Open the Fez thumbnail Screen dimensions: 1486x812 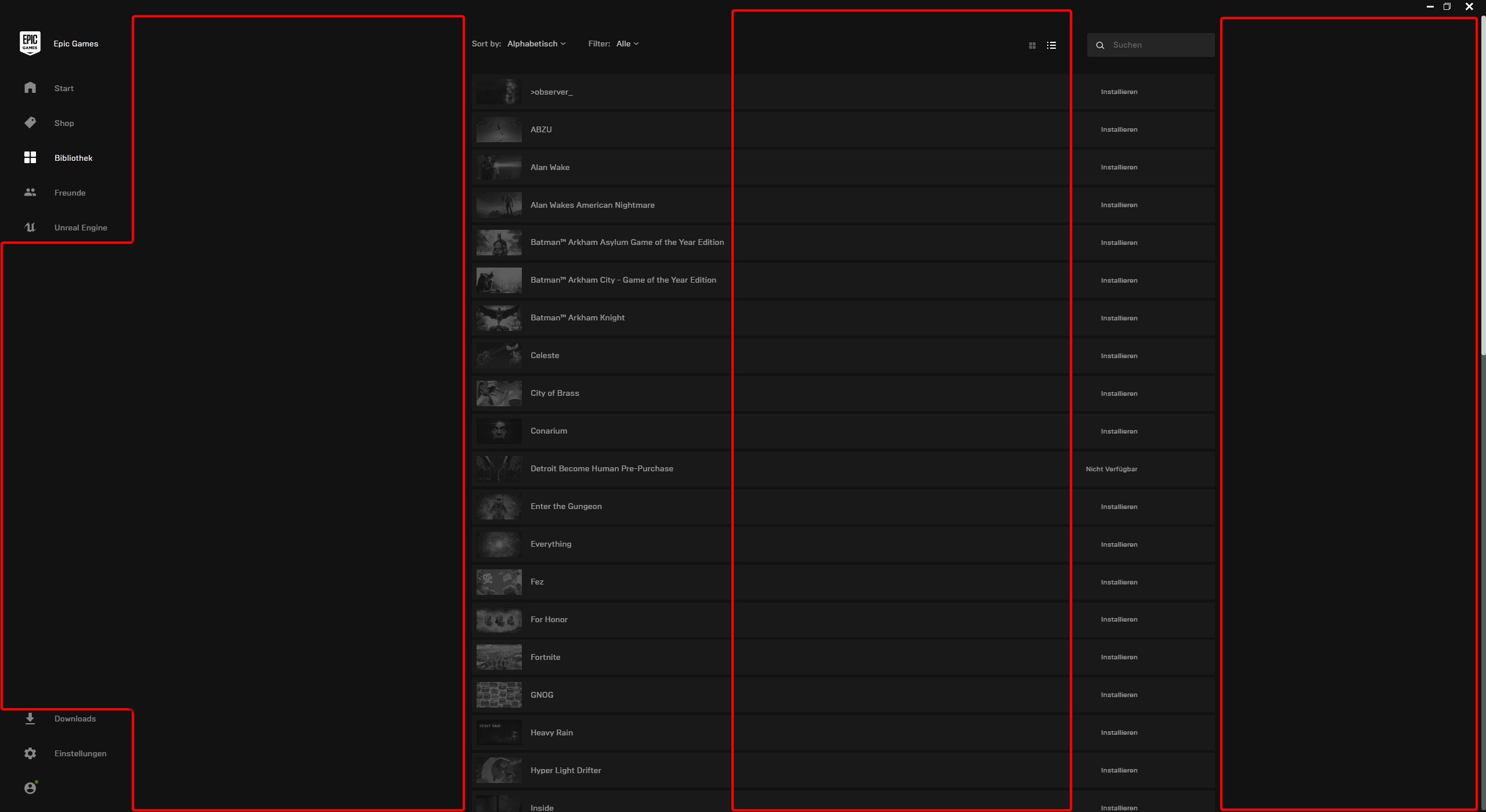(x=499, y=582)
